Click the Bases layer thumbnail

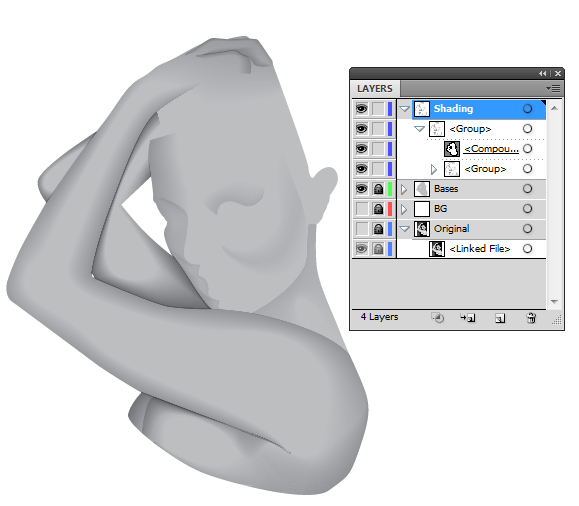[x=422, y=189]
